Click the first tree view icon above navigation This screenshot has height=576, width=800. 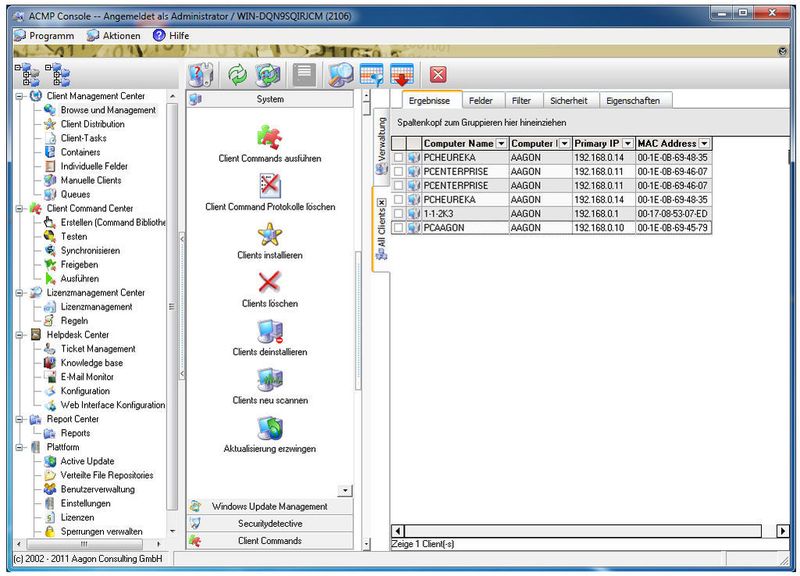click(x=27, y=74)
